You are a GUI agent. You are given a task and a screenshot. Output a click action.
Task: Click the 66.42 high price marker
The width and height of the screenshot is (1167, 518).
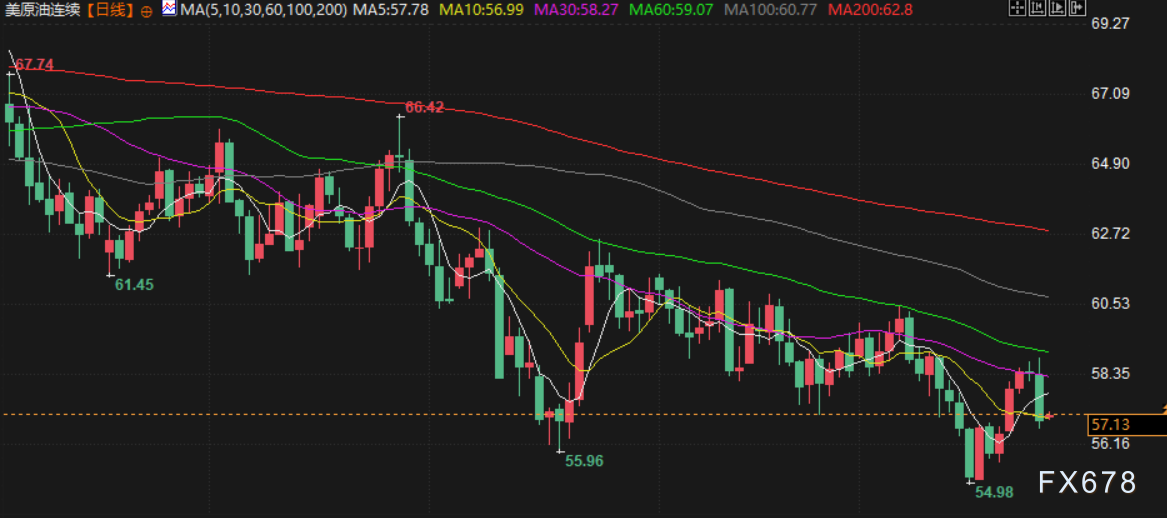coord(424,107)
